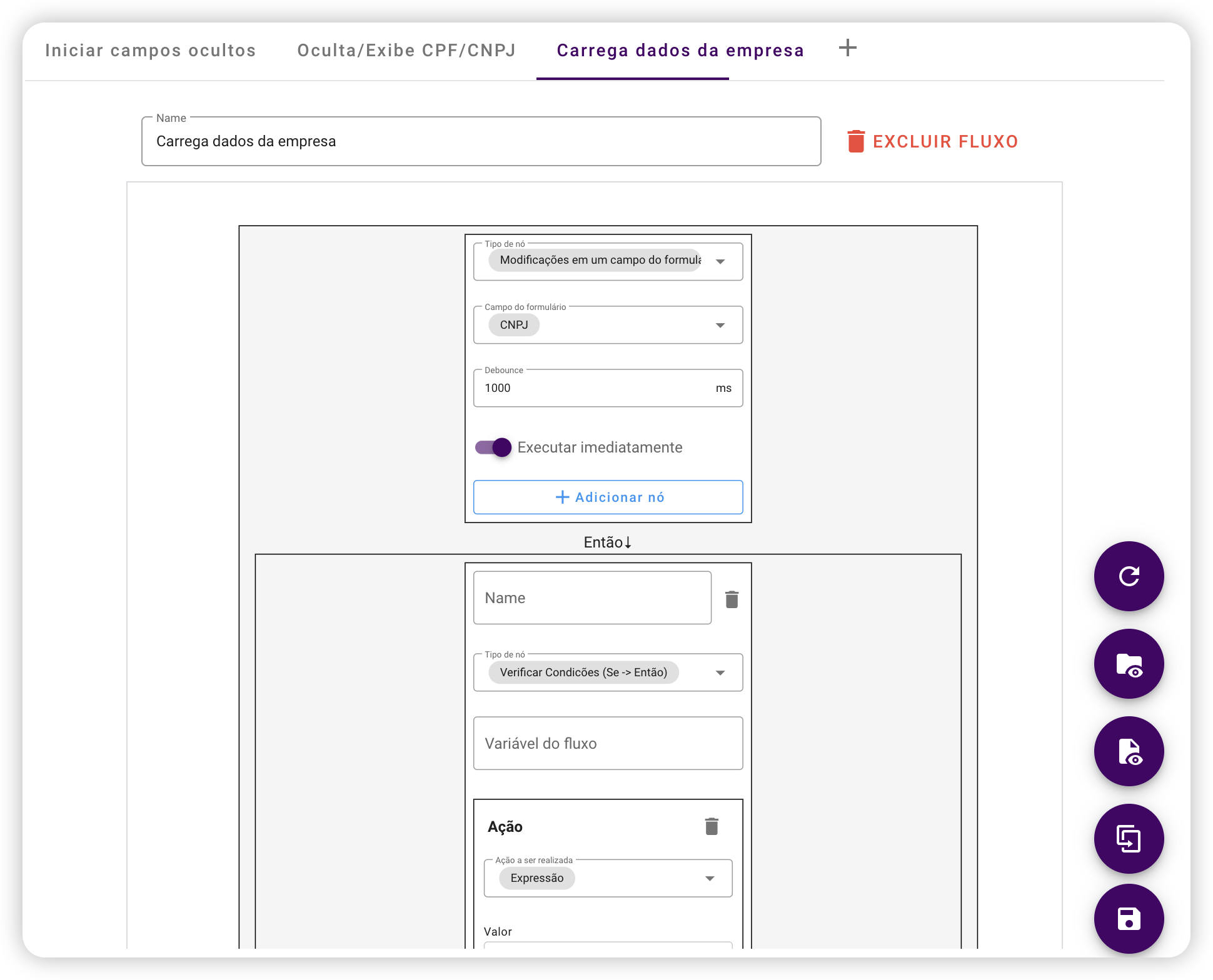Click the 'Então' connector label
Image resolution: width=1213 pixels, height=980 pixels.
point(607,542)
